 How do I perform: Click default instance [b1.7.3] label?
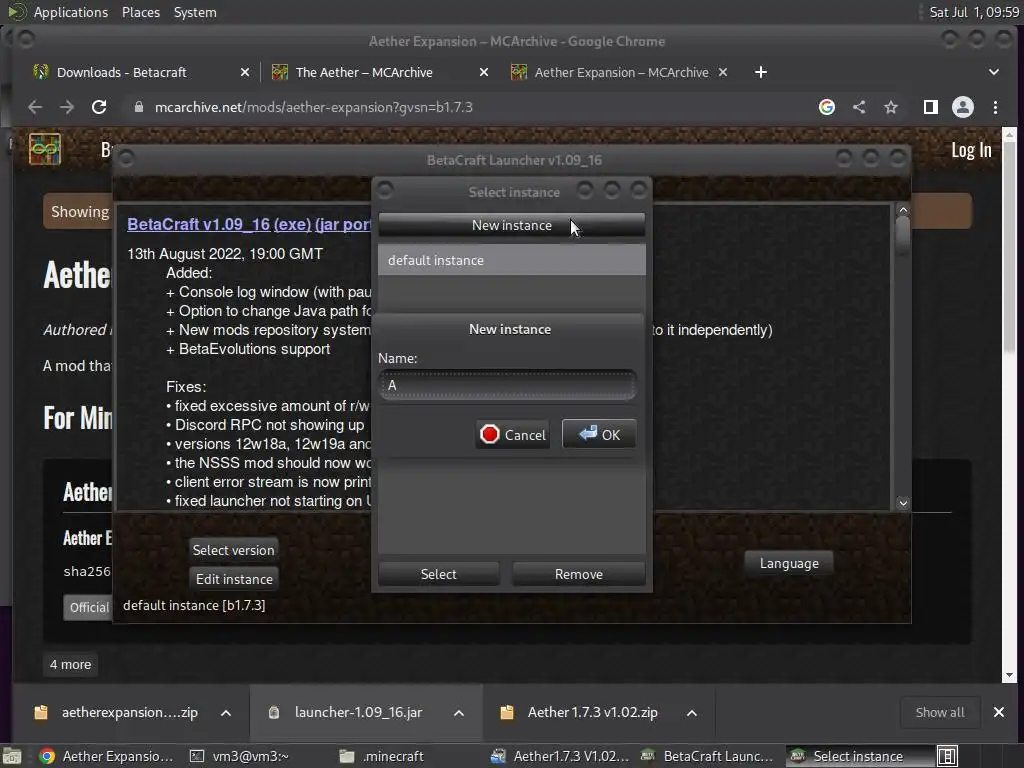[194, 605]
